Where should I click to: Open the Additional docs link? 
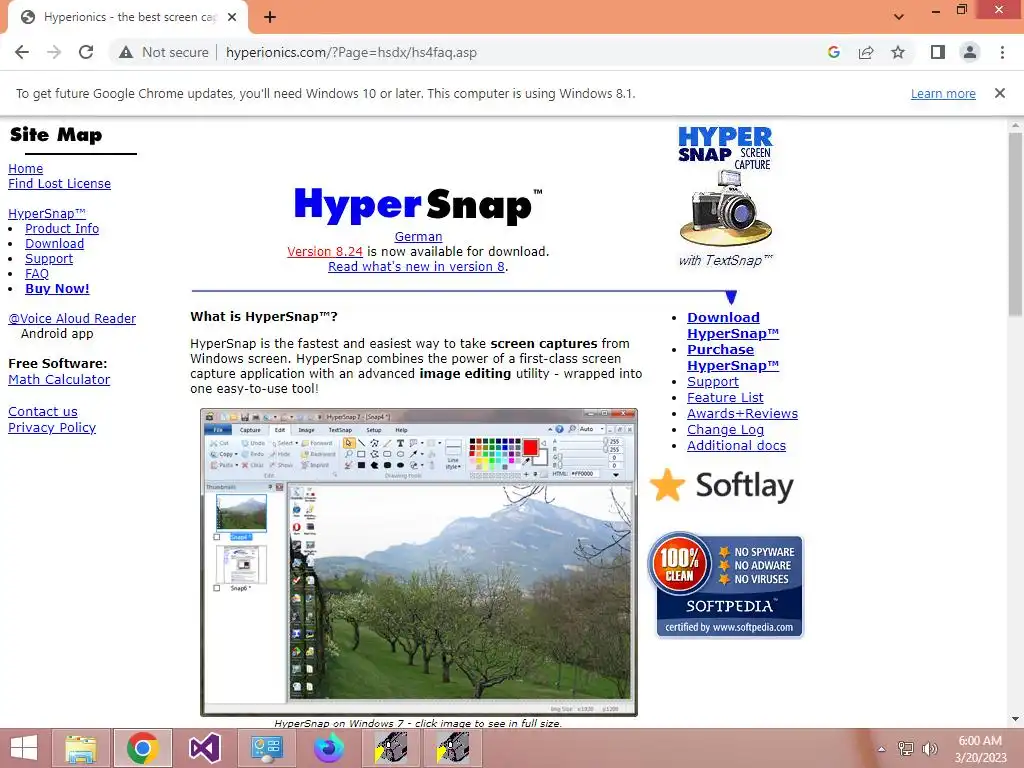tap(736, 446)
